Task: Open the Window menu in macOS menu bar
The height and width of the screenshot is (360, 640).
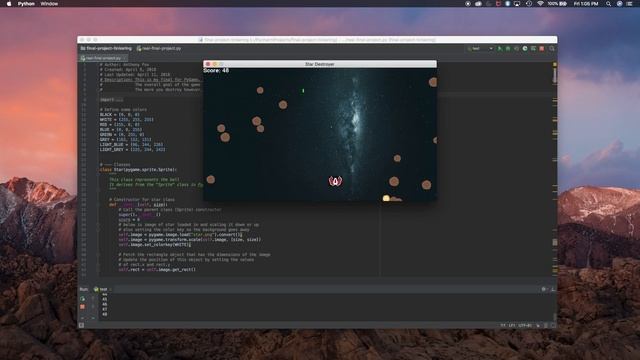Action: pos(49,4)
